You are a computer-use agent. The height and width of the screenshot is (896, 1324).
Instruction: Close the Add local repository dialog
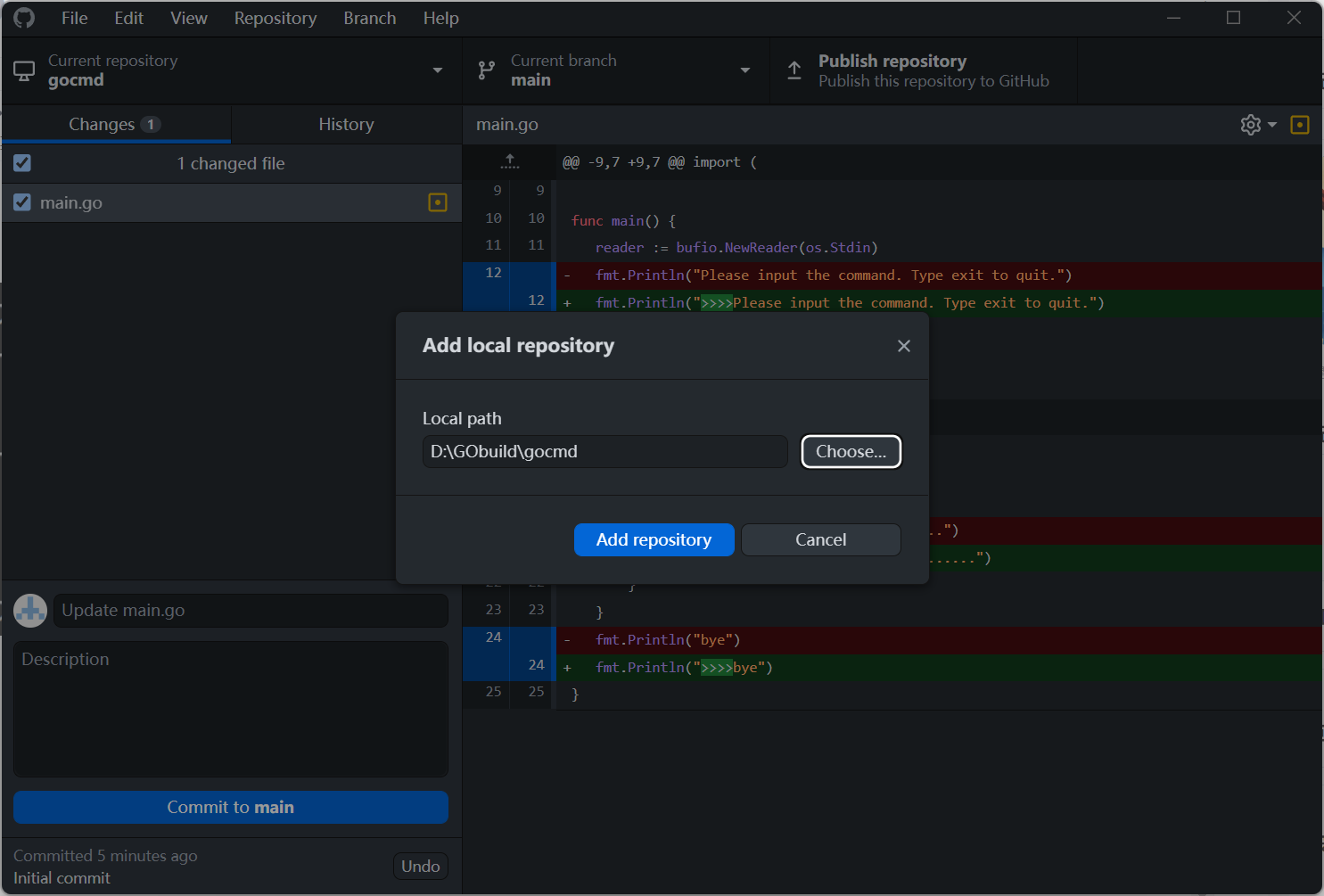coord(904,346)
